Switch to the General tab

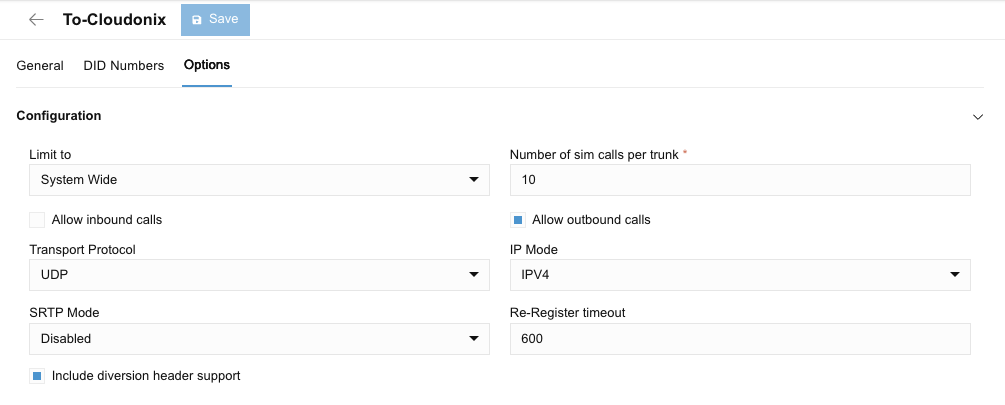pos(40,66)
